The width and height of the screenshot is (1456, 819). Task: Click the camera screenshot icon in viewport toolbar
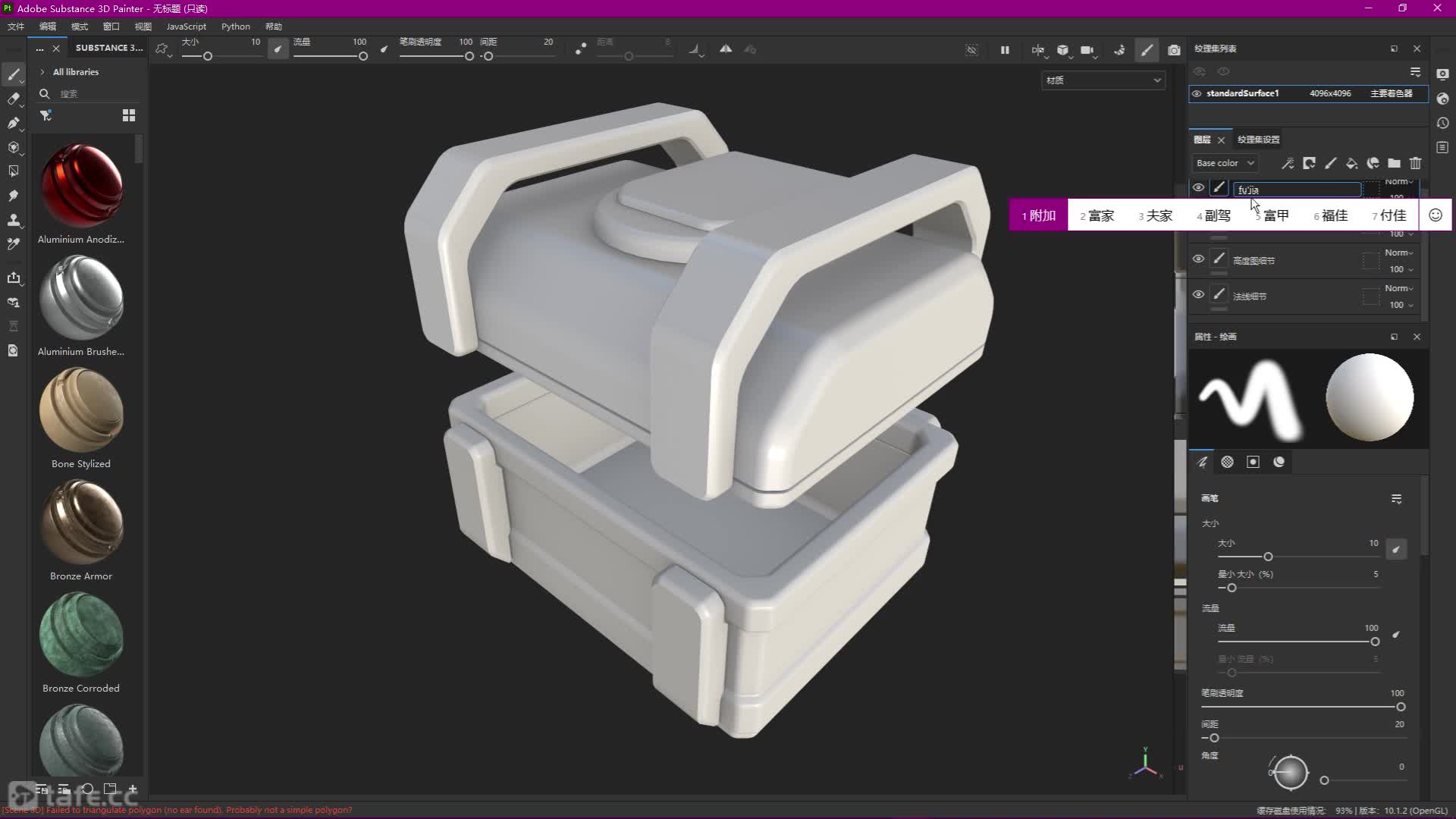coord(1174,50)
